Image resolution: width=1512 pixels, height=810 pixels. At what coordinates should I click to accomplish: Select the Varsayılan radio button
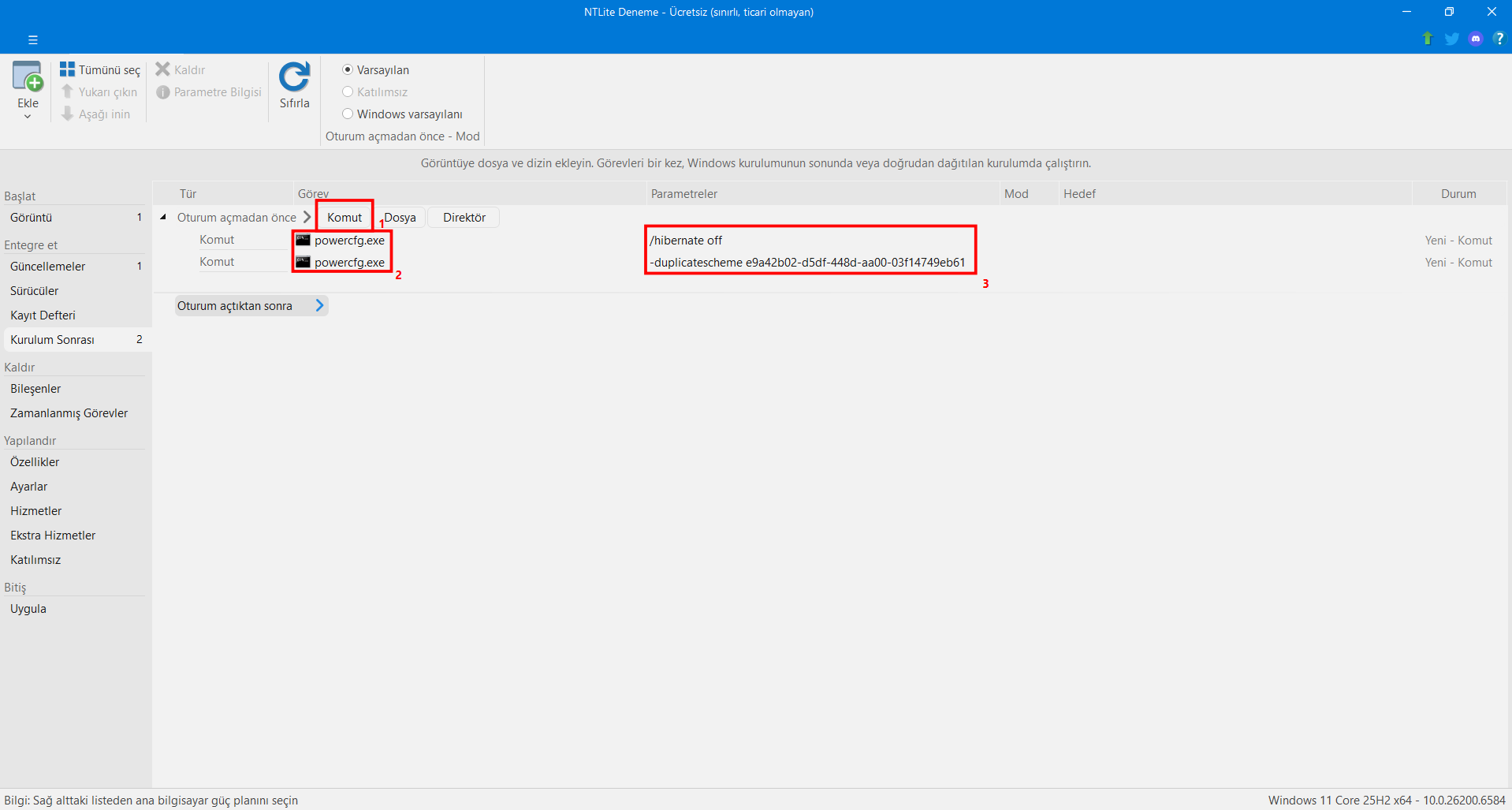(348, 69)
